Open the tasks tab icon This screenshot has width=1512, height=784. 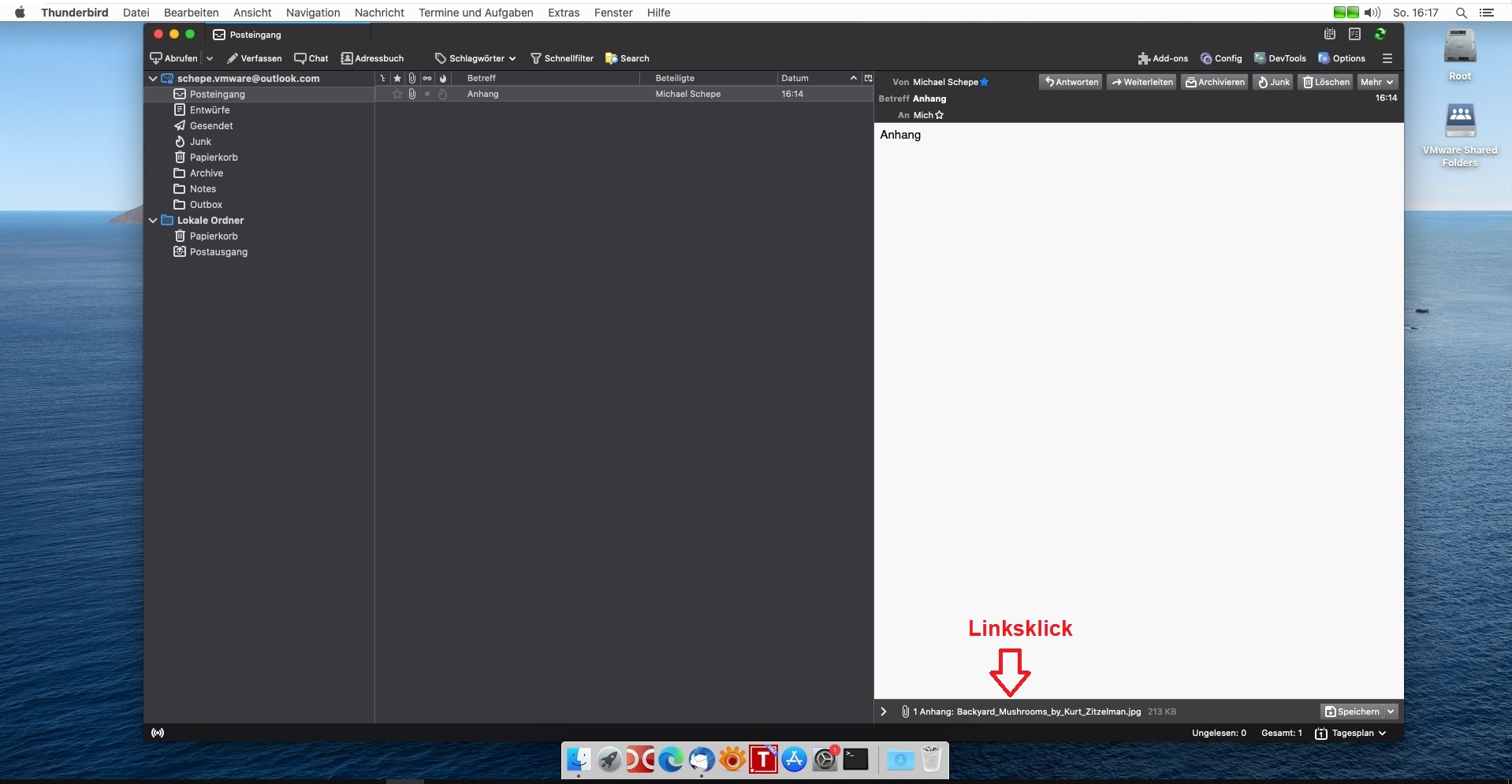click(1355, 34)
